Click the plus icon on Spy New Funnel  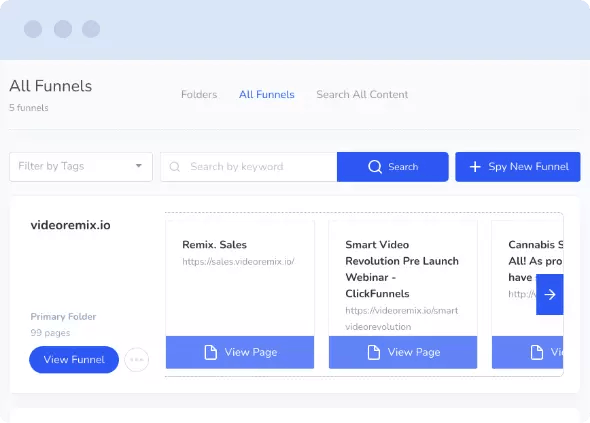pyautogui.click(x=475, y=167)
